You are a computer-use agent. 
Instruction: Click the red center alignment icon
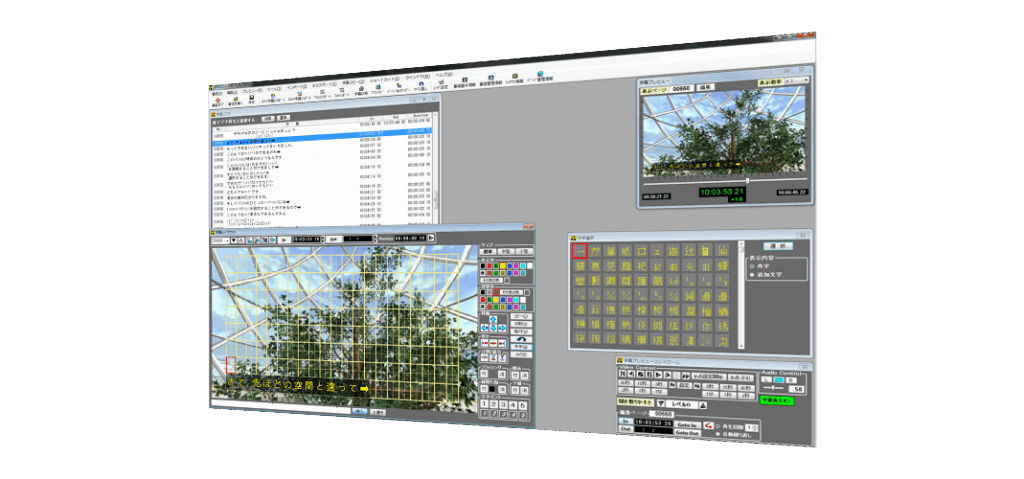(x=494, y=342)
